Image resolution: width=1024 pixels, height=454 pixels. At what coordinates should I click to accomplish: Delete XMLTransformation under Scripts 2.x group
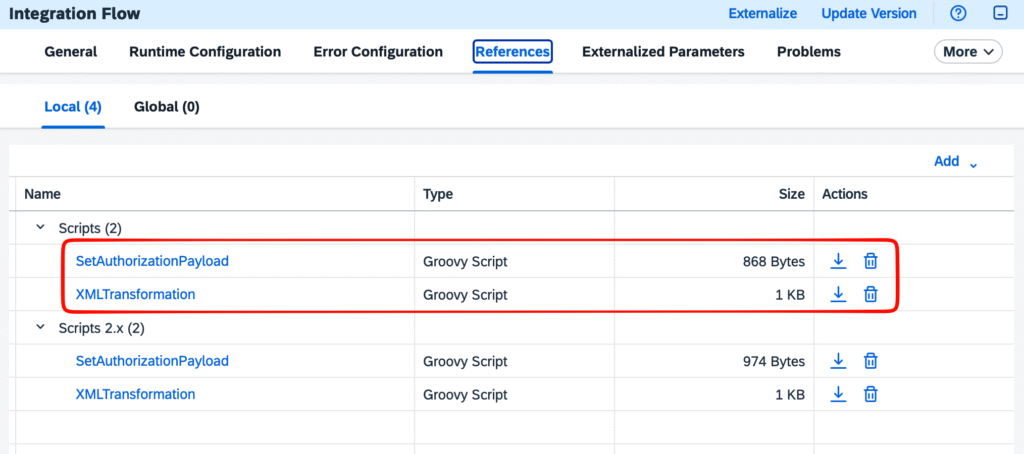[871, 394]
